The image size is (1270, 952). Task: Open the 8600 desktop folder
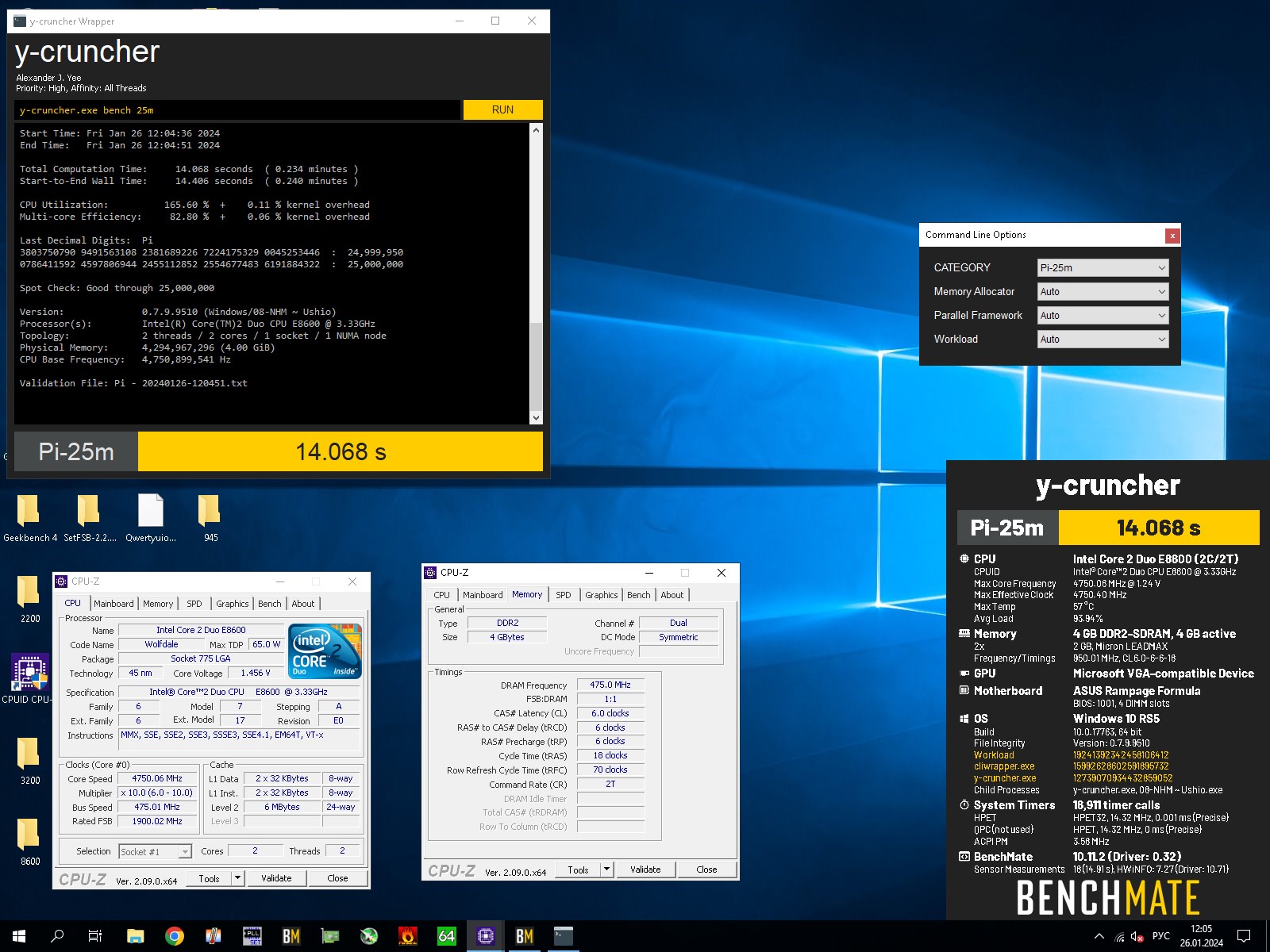(29, 842)
